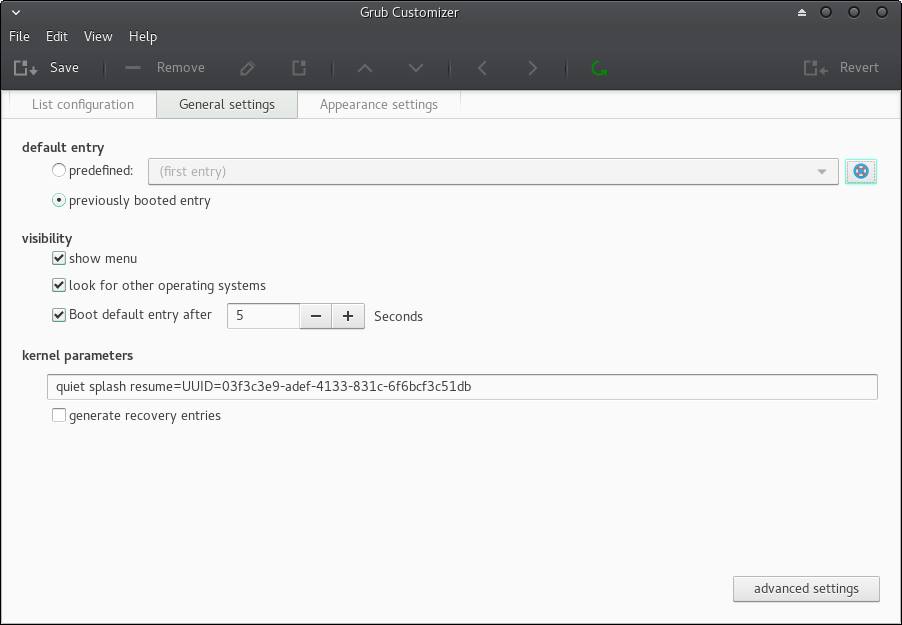
Task: Click the move up arrow icon
Action: pyautogui.click(x=365, y=68)
